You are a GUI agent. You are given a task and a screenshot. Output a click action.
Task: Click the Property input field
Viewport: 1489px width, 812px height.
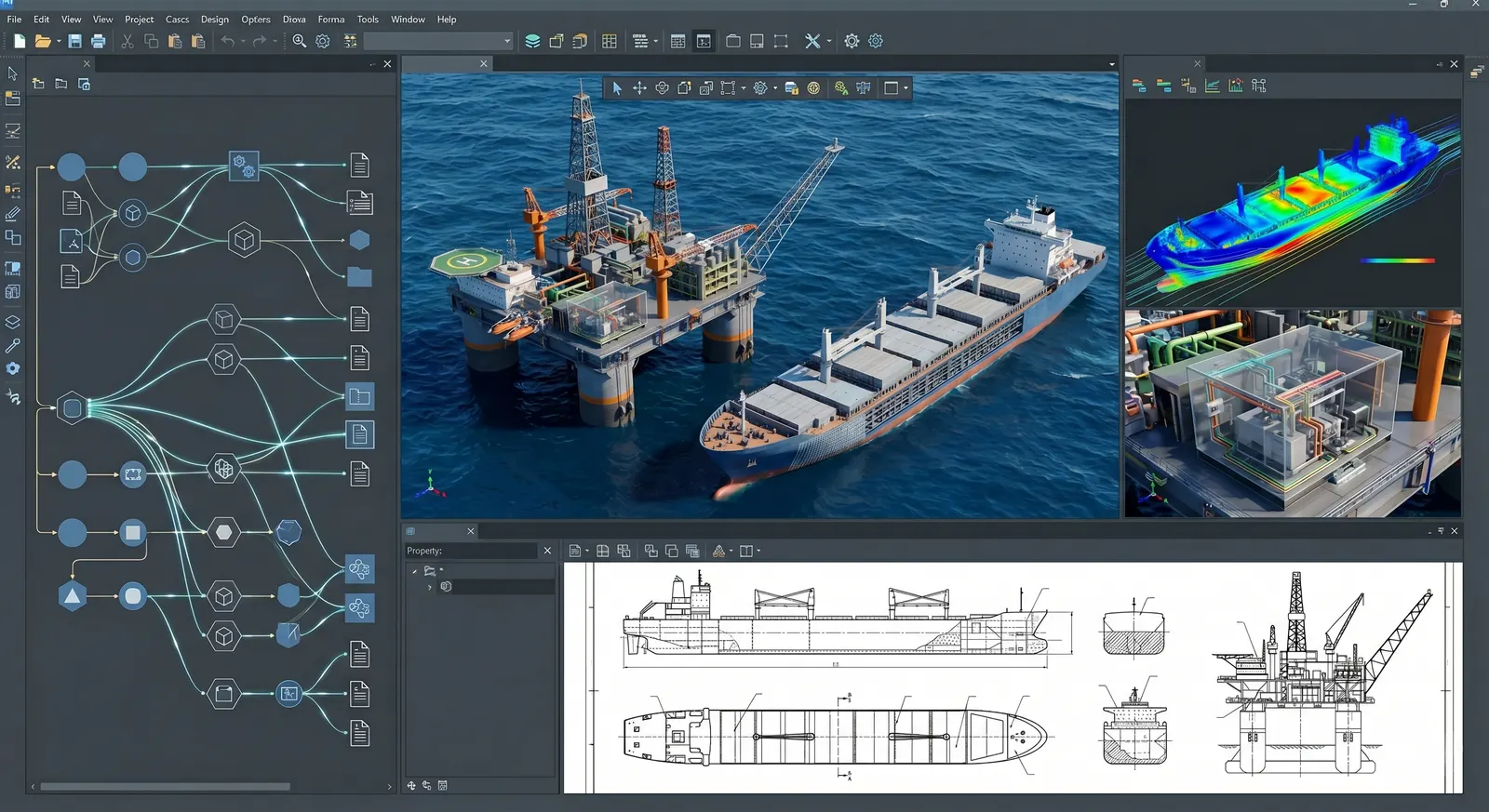click(471, 551)
